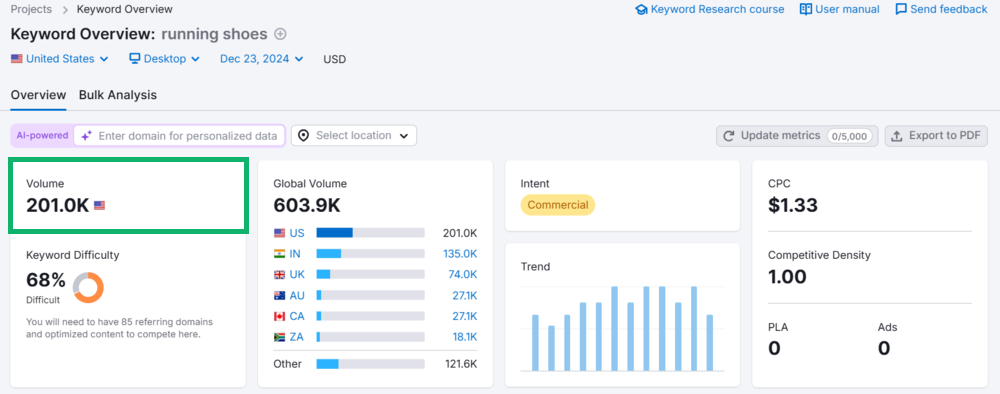Click the ZA country link
Screen dimensions: 1000x394
pos(297,337)
